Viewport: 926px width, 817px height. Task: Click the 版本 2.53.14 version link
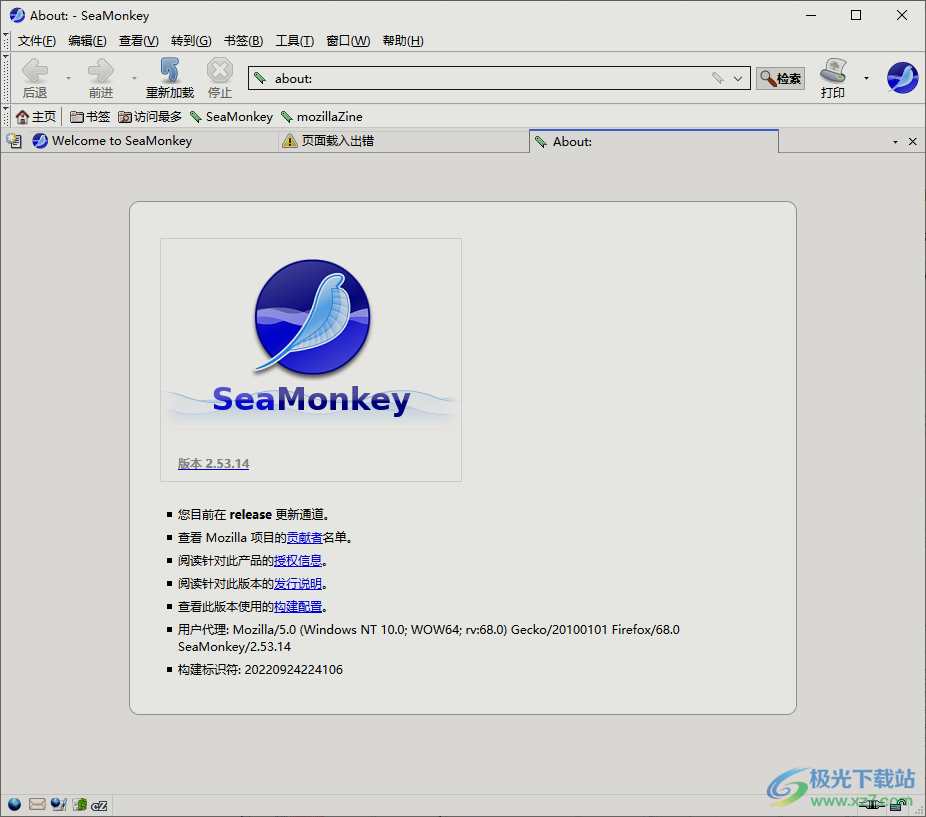213,464
